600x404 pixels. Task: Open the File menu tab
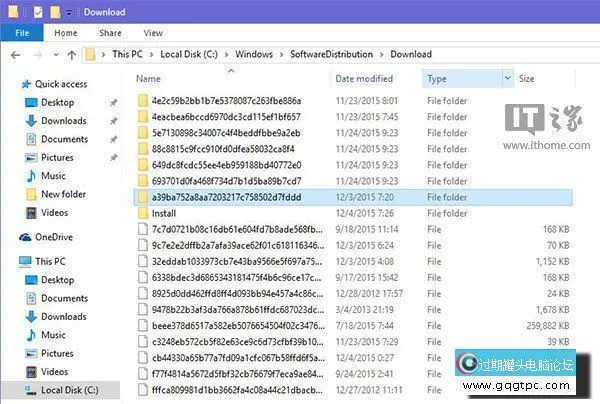tap(22, 33)
